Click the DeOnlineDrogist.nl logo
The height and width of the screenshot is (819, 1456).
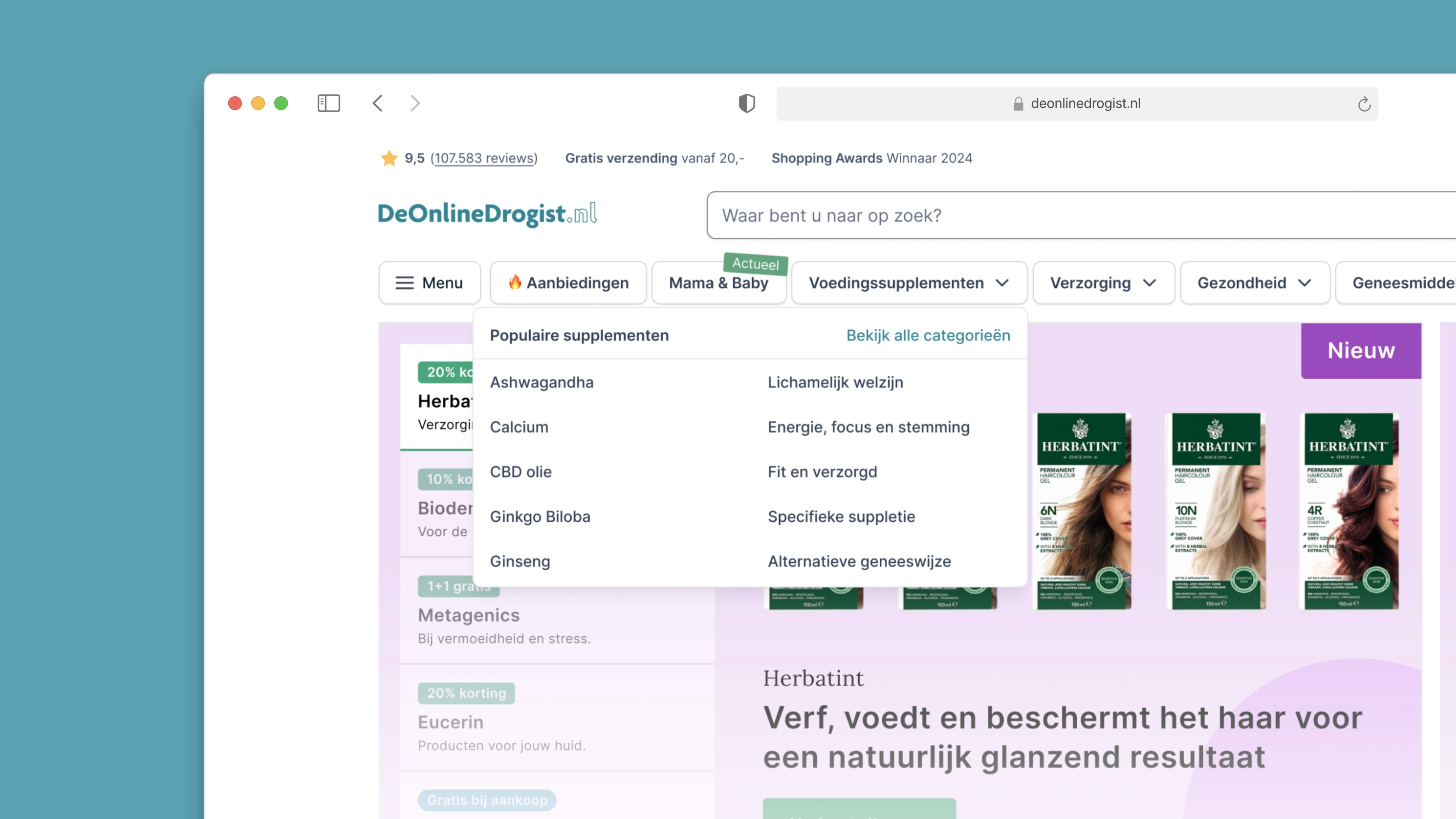tap(487, 214)
